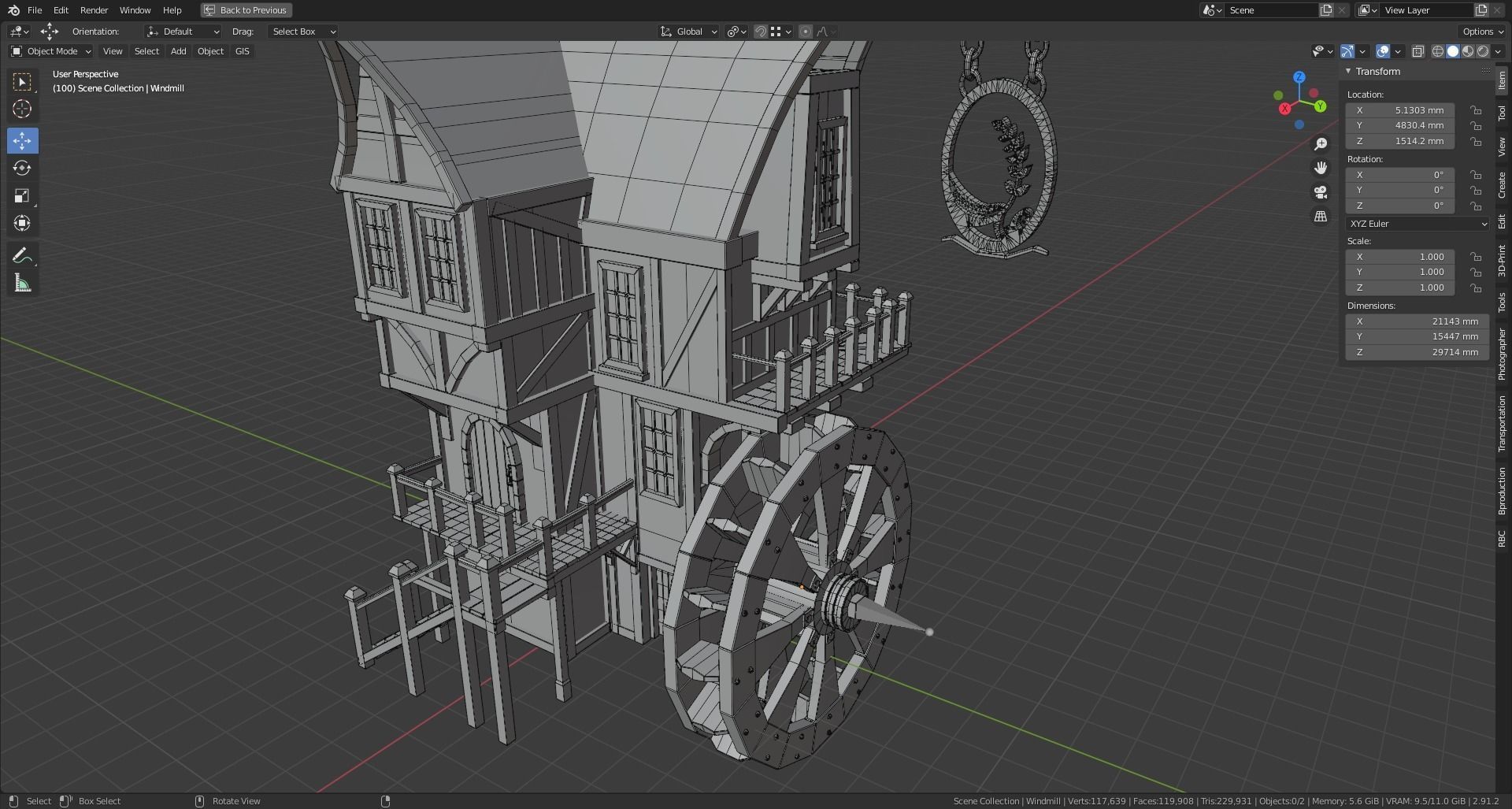Open the Global transform orientation dropdown

688,32
